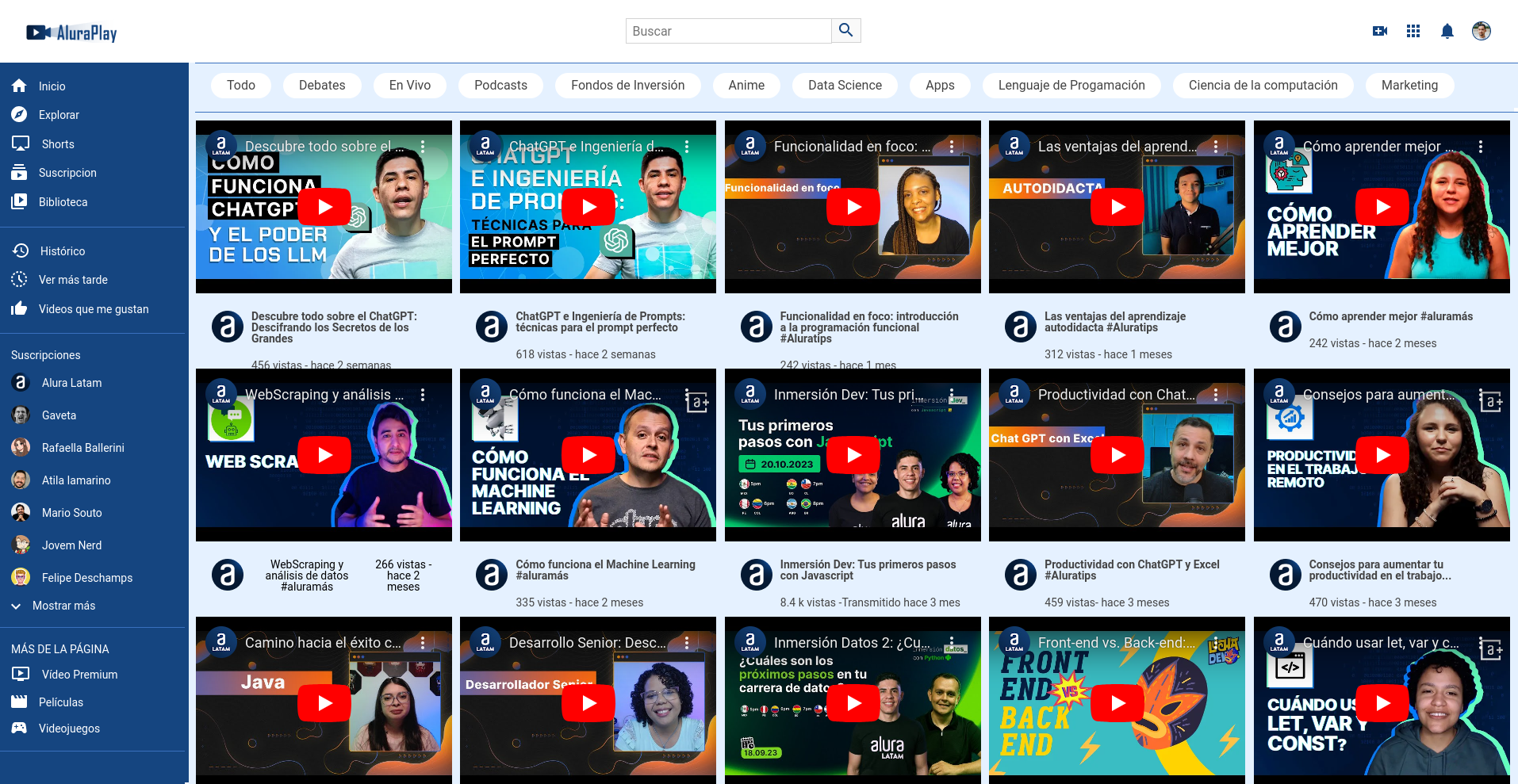The image size is (1518, 784).
Task: Click the search magnifier icon
Action: (845, 30)
